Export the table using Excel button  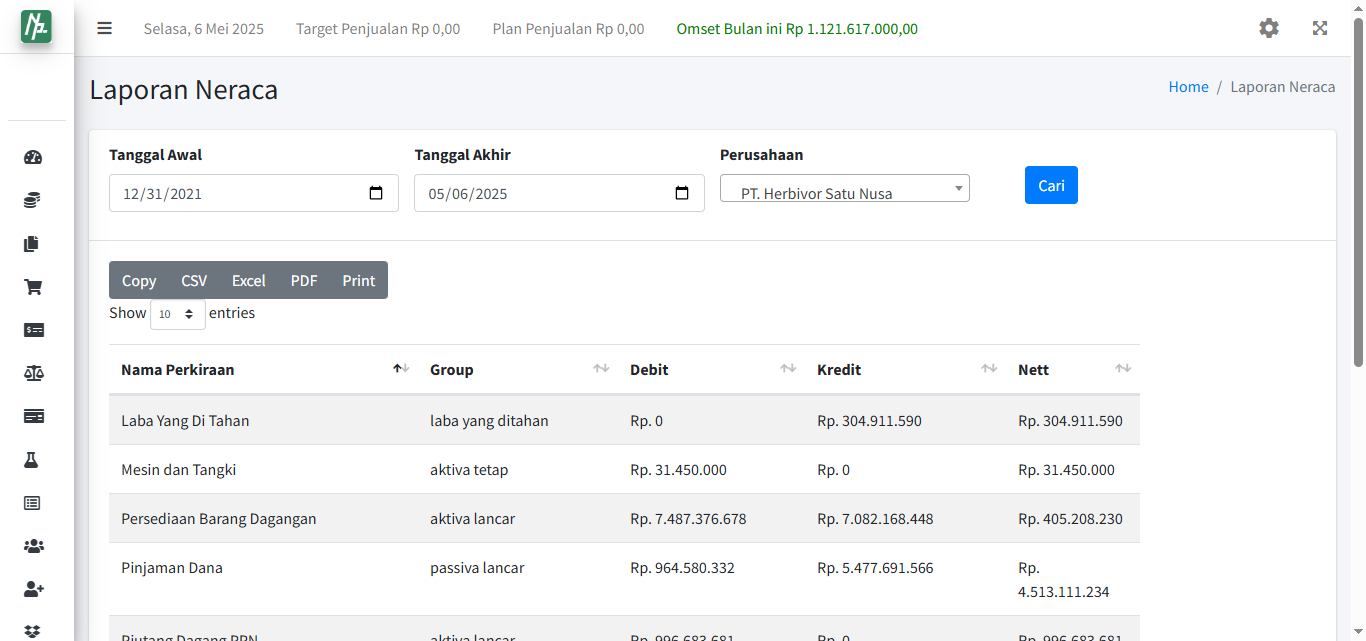click(248, 281)
